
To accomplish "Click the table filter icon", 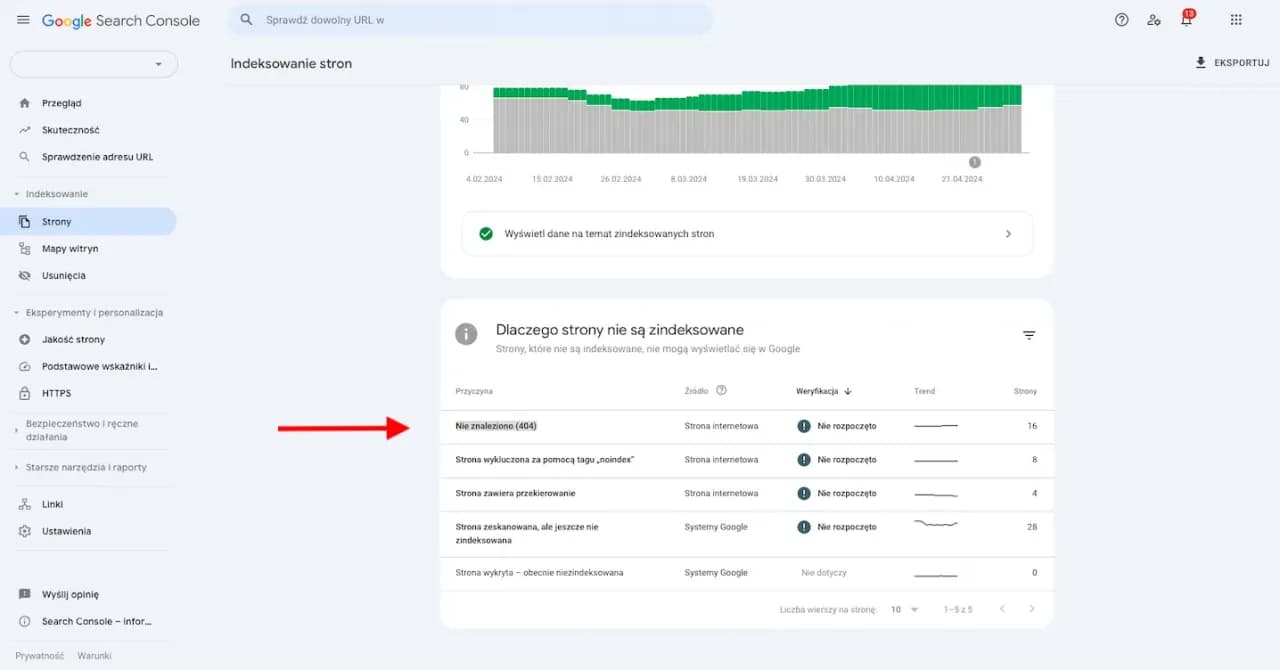I will 1029,335.
